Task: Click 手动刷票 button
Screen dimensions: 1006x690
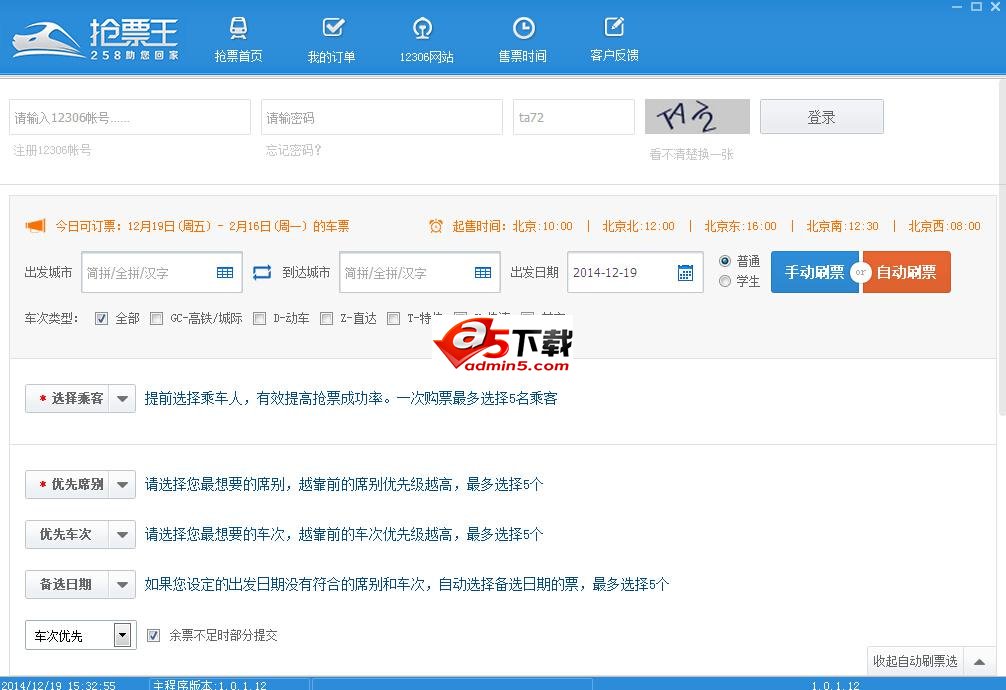Action: point(815,272)
